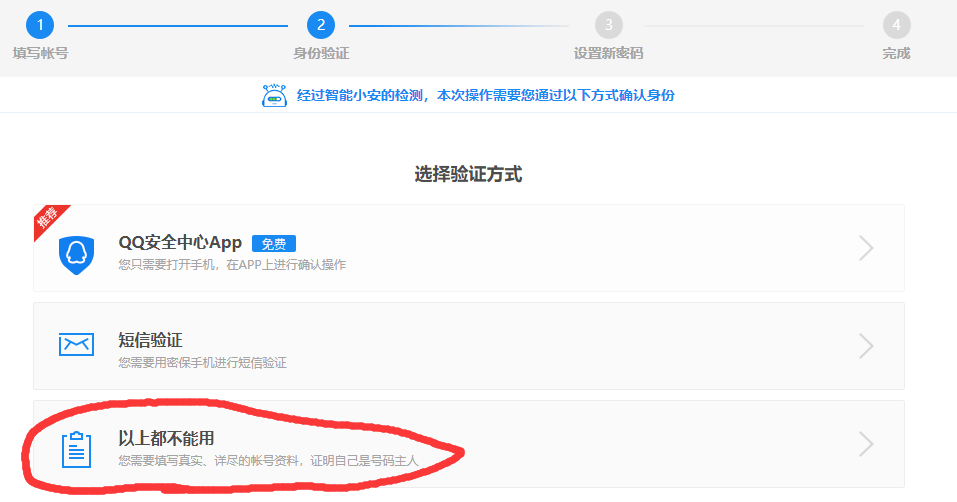The width and height of the screenshot is (957, 502).
Task: Open the 短信验证 row chevron arrow
Action: [x=867, y=346]
